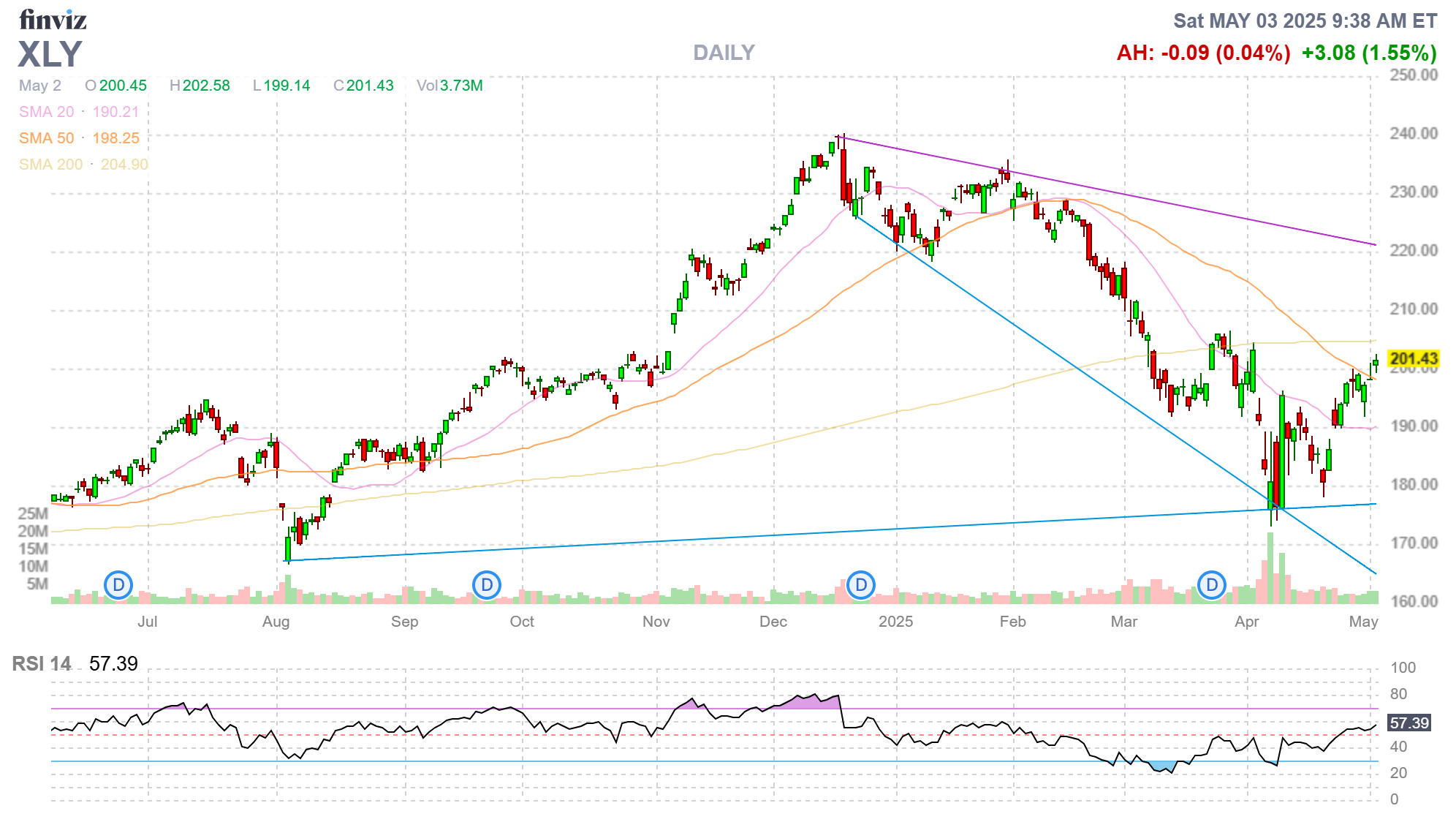Image resolution: width=1456 pixels, height=822 pixels.
Task: Select the 2025 axis label
Action: point(897,622)
